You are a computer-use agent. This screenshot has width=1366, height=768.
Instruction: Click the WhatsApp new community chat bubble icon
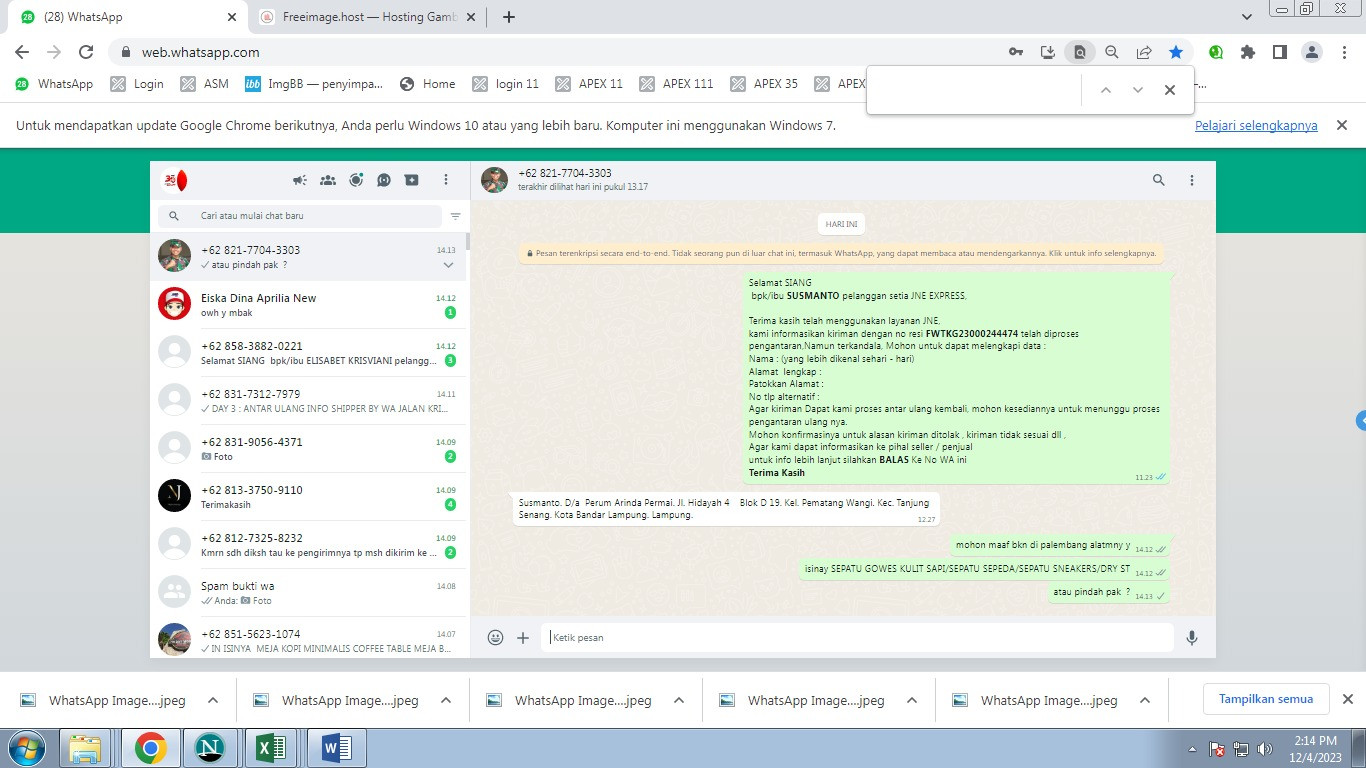(x=384, y=180)
